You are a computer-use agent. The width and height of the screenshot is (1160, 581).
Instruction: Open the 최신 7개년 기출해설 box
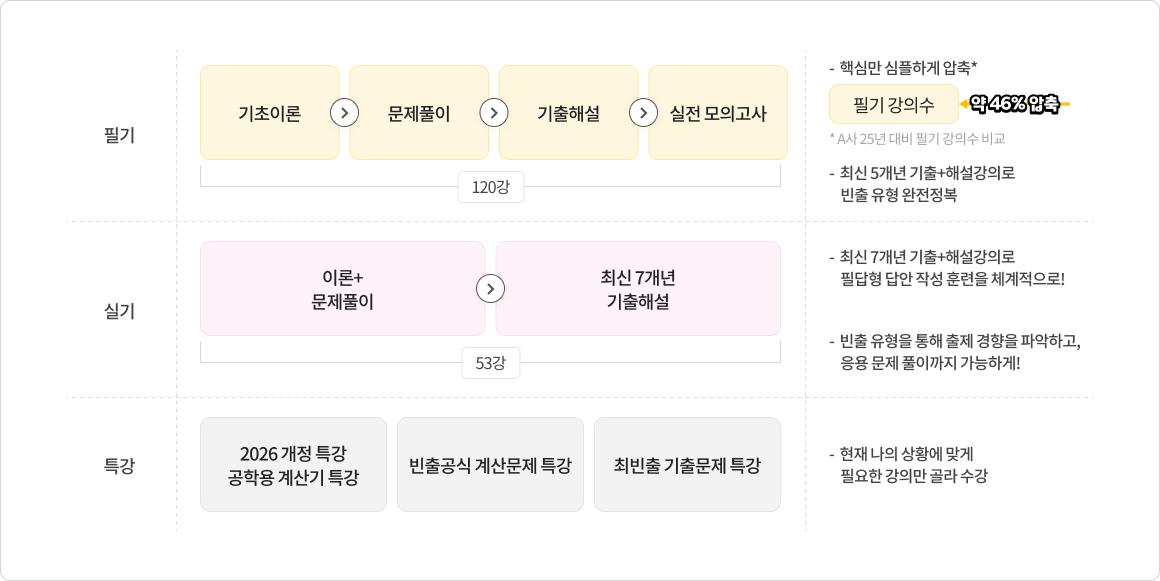[638, 289]
